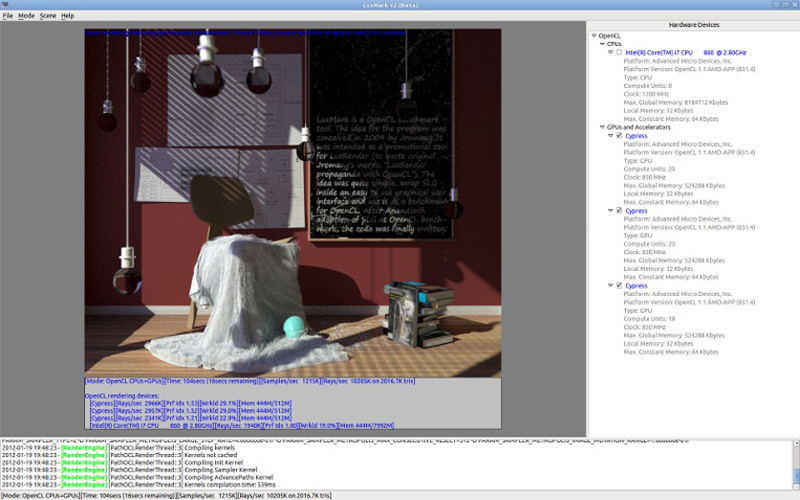Select the 'Clock: 1200 MHz' row
The image size is (800, 500).
(646, 94)
